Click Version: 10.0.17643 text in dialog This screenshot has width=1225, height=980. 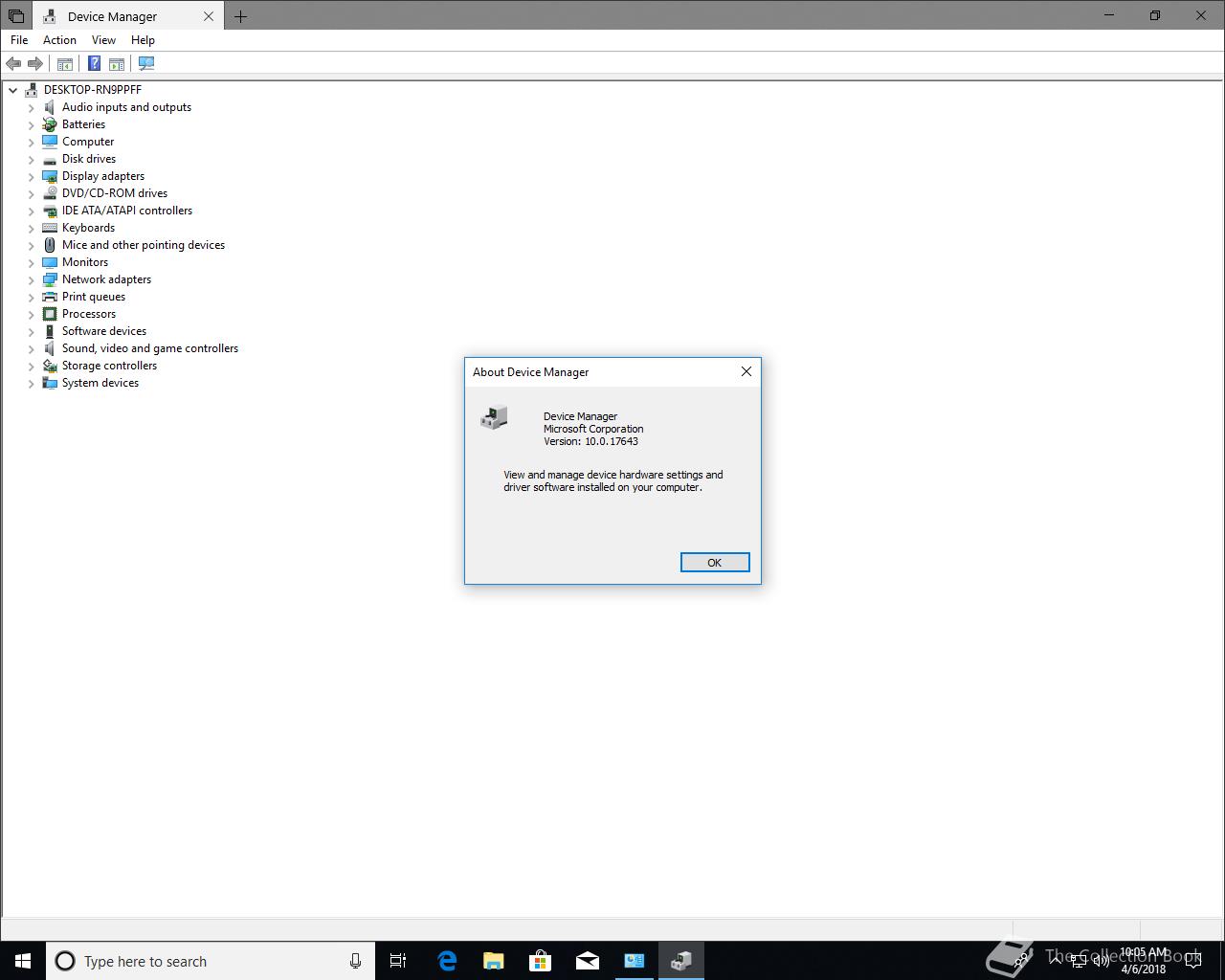590,441
